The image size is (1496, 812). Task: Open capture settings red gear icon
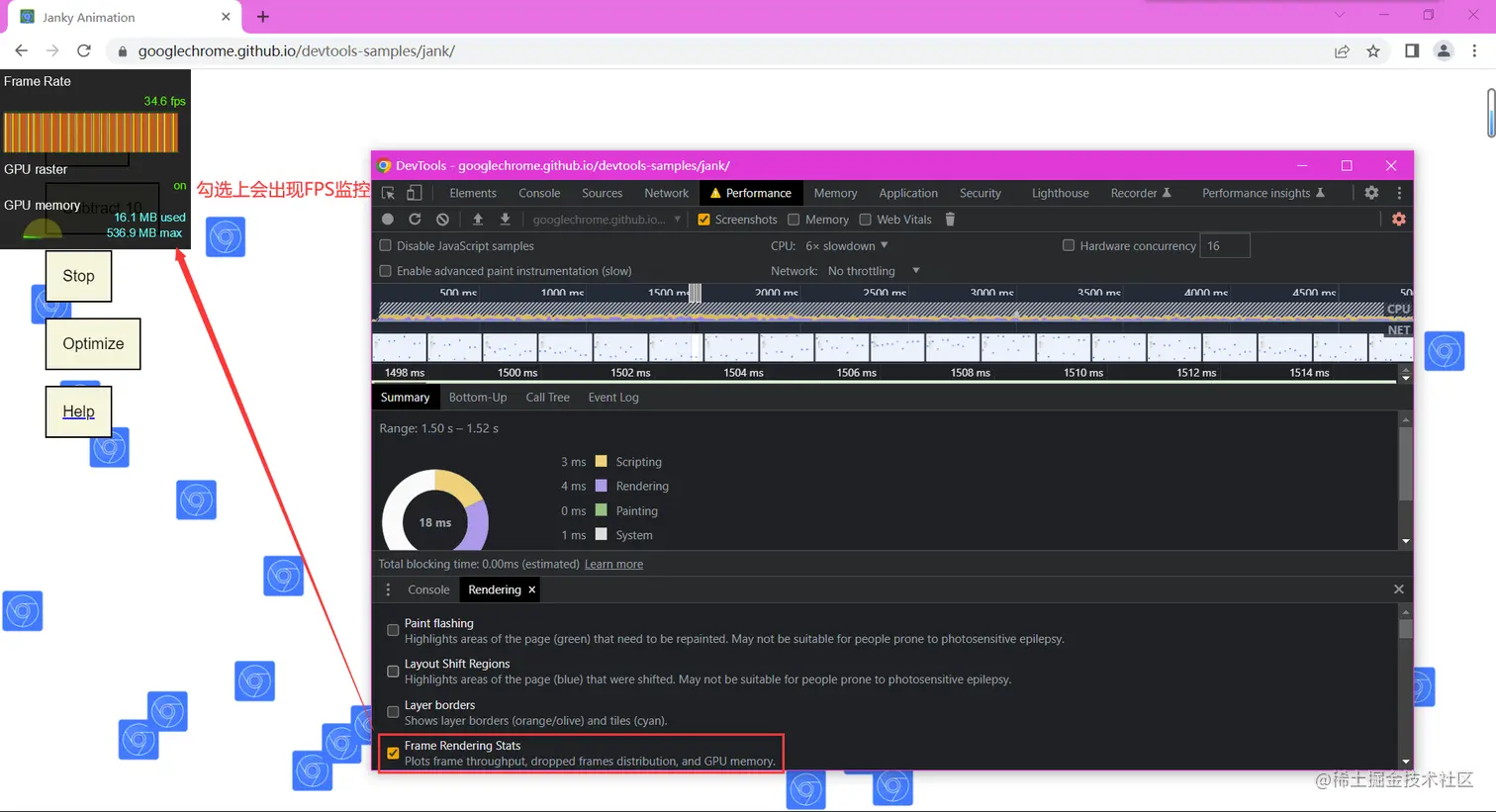click(1399, 220)
